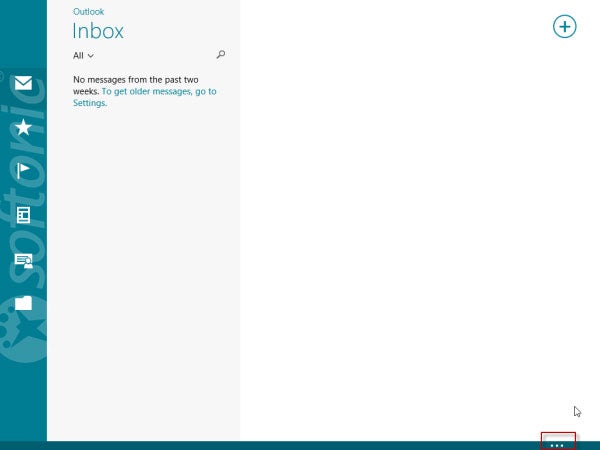The width and height of the screenshot is (600, 450).
Task: Open Flagged messages via flag icon
Action: [x=23, y=170]
